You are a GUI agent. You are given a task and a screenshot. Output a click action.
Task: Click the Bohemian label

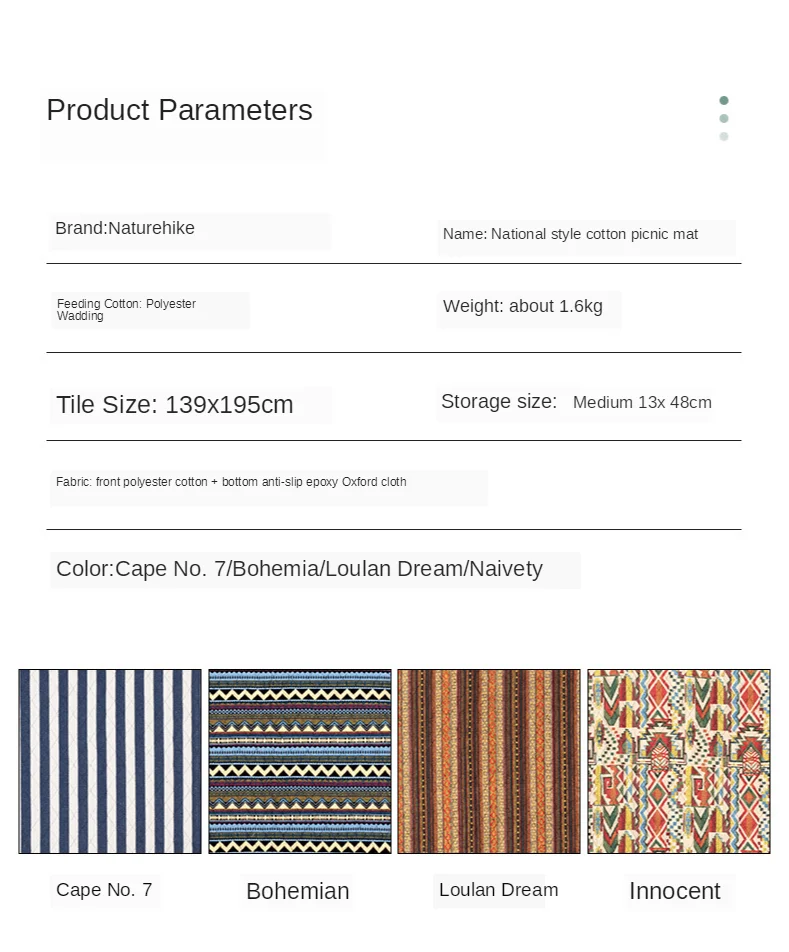[x=298, y=891]
